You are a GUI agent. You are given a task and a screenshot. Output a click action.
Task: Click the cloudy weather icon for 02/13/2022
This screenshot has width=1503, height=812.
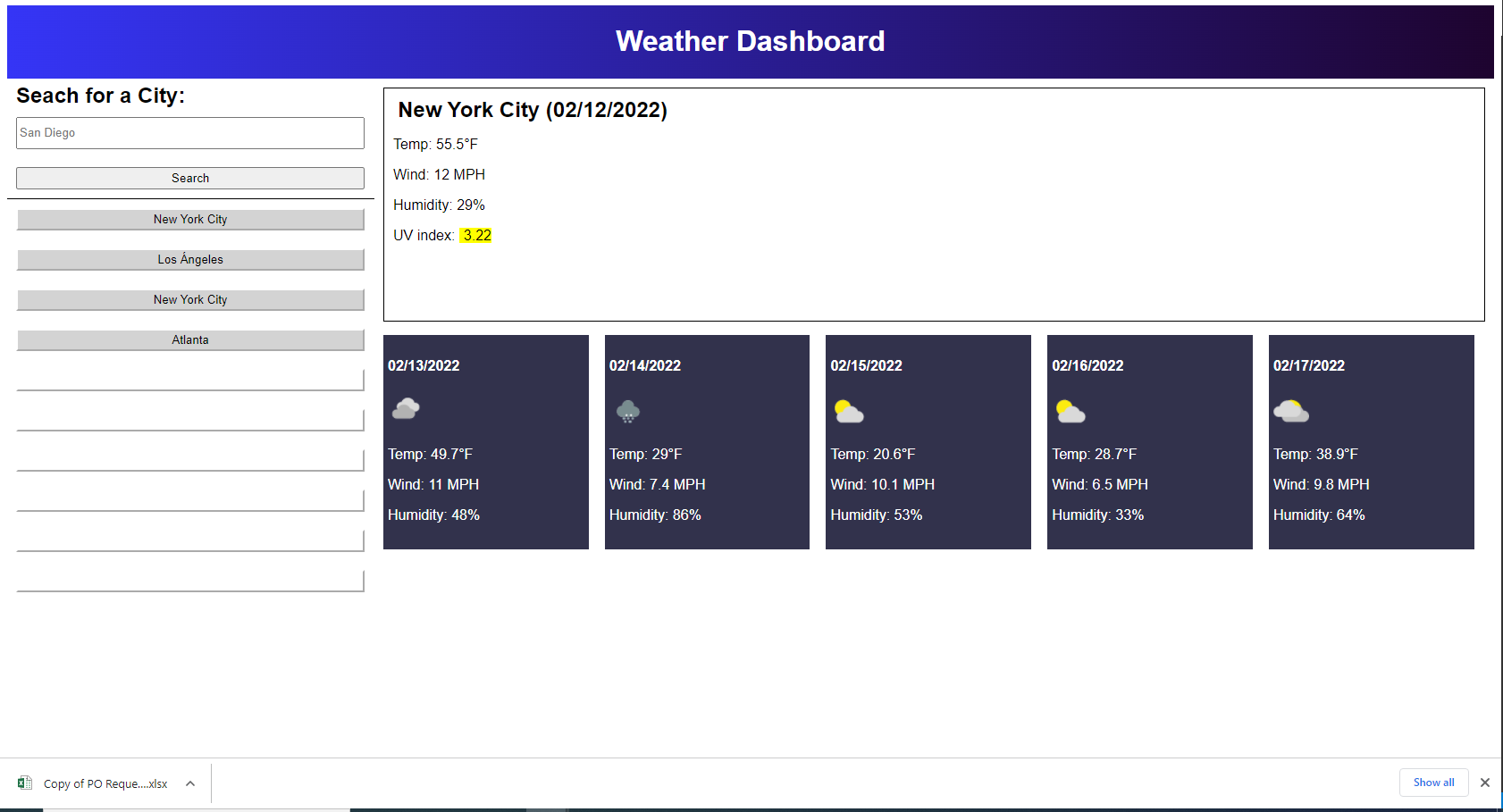(x=406, y=409)
